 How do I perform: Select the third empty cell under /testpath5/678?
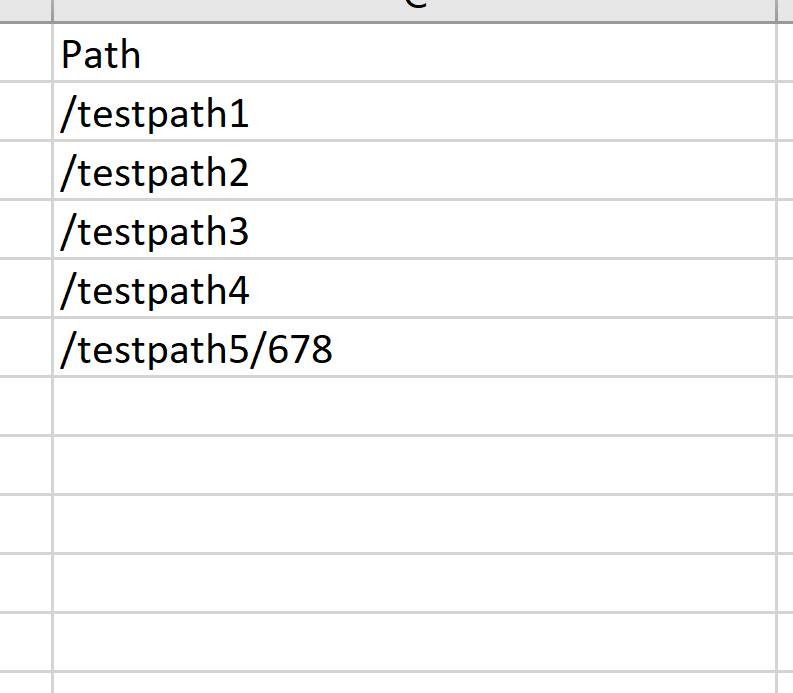[x=414, y=525]
